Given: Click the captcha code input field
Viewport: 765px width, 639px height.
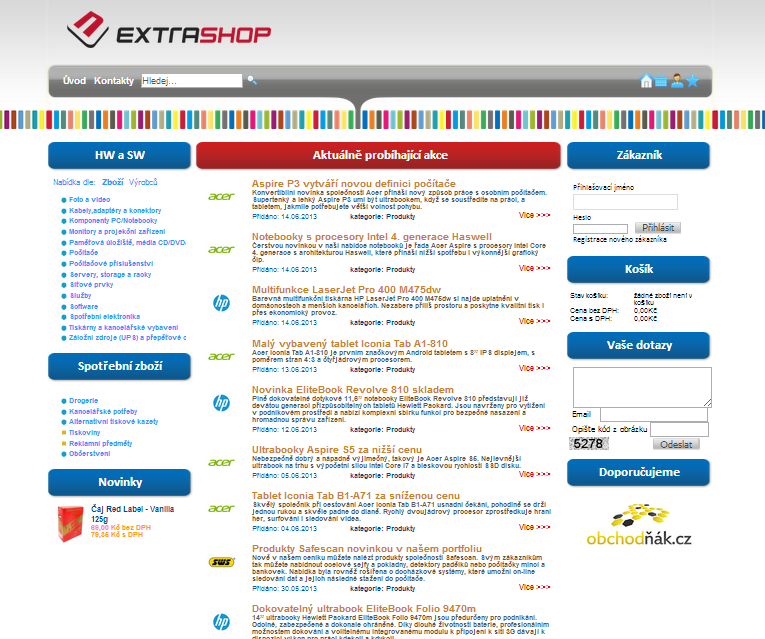Looking at the screenshot, I should pyautogui.click(x=680, y=429).
